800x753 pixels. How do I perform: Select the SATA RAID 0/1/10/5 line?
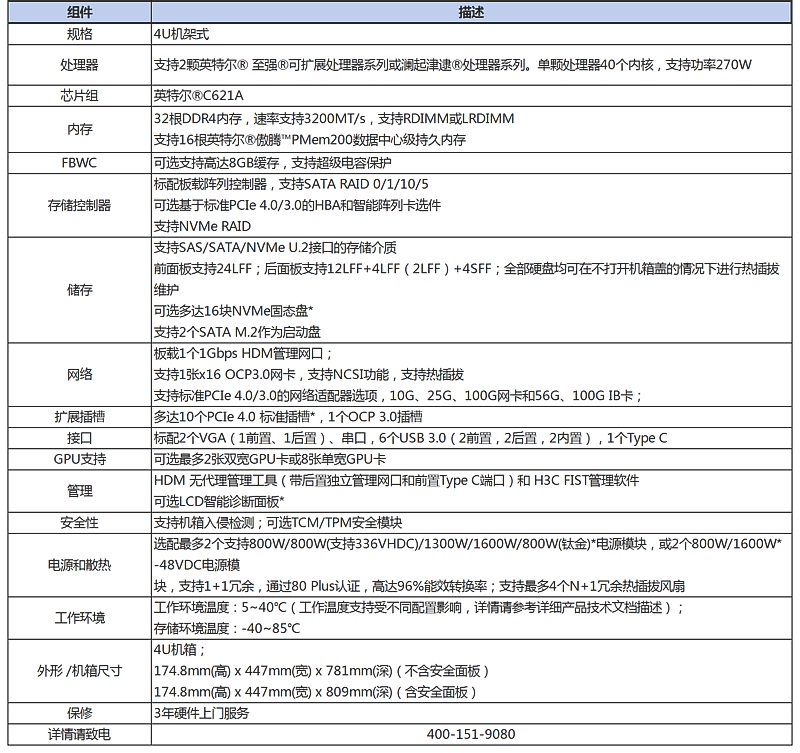click(291, 184)
